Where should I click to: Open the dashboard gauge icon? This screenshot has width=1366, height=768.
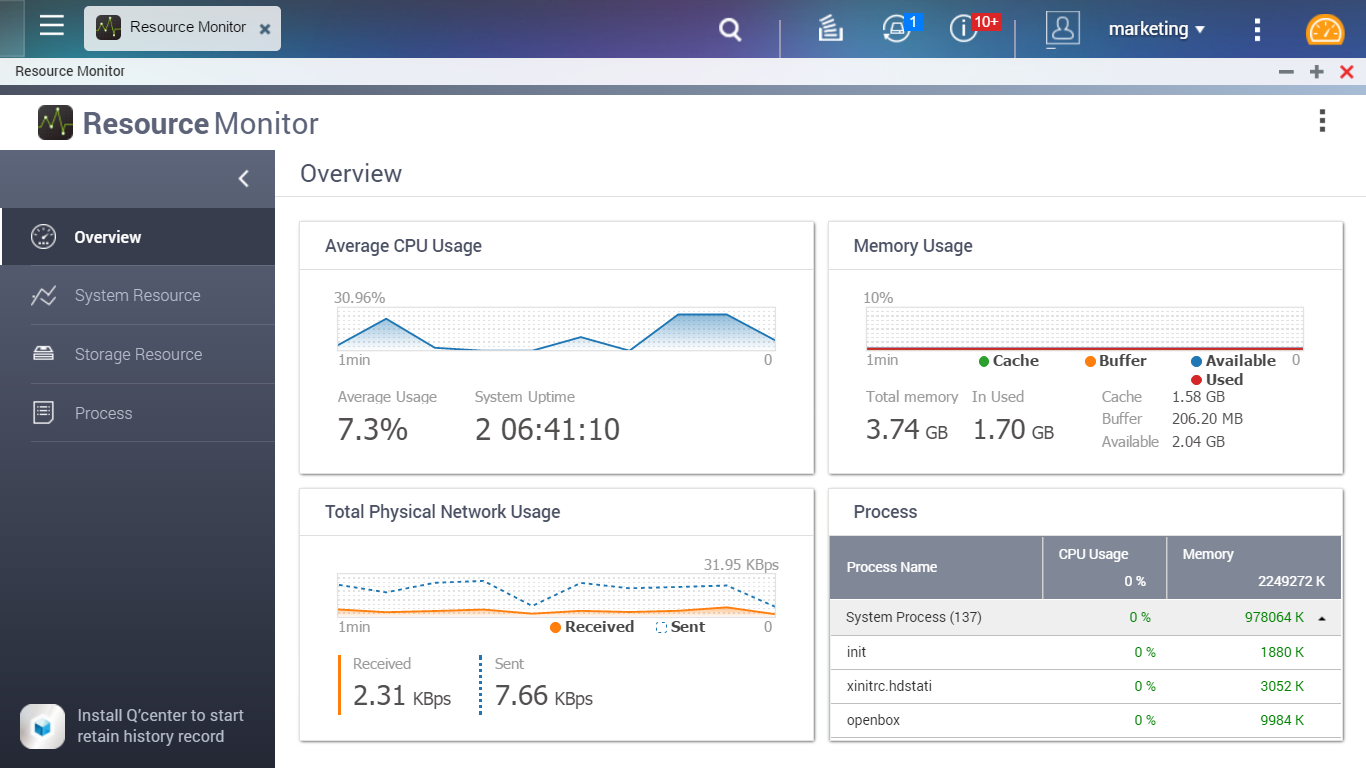pyautogui.click(x=1325, y=30)
